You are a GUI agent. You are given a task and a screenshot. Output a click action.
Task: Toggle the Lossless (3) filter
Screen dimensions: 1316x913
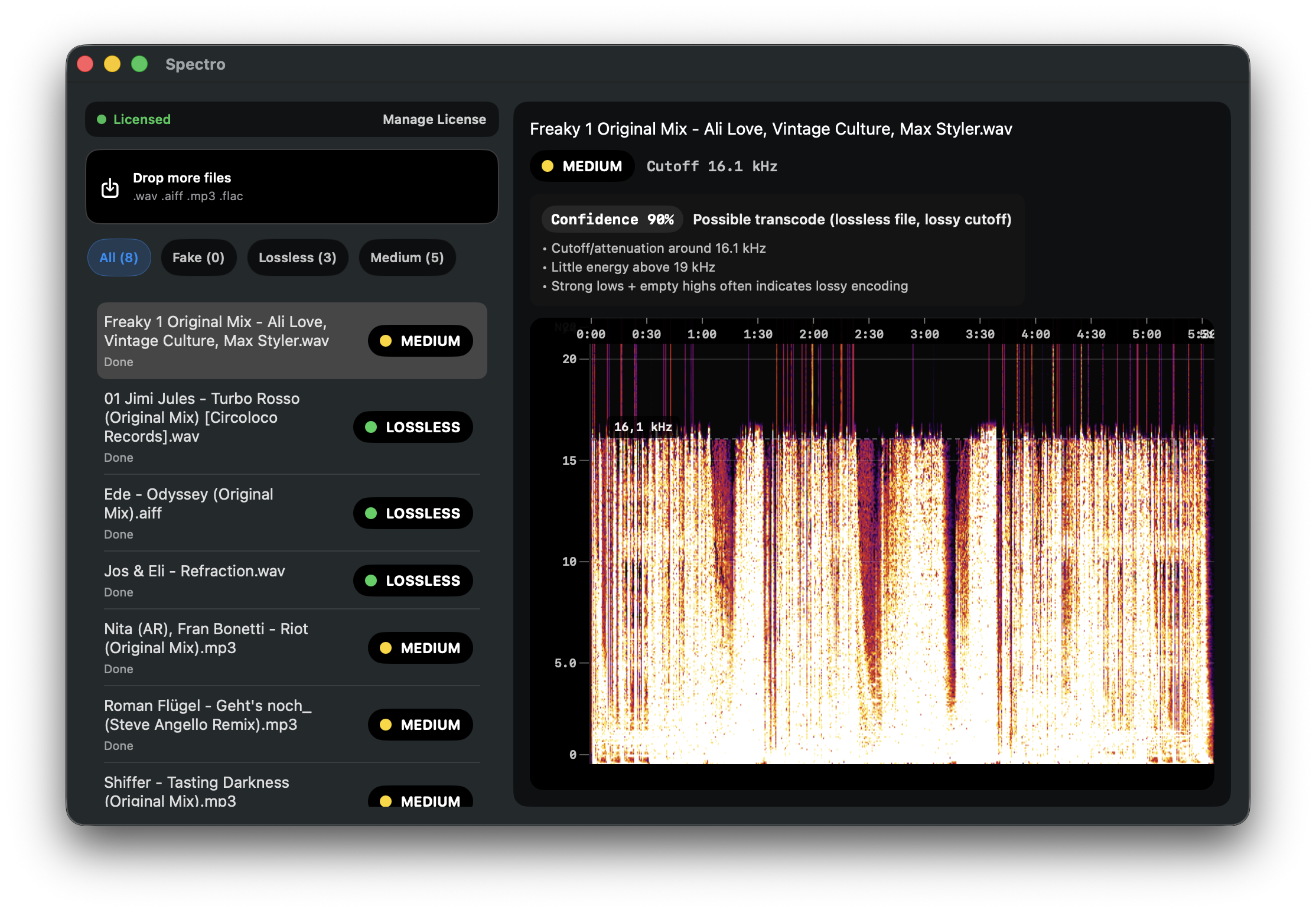pyautogui.click(x=297, y=257)
